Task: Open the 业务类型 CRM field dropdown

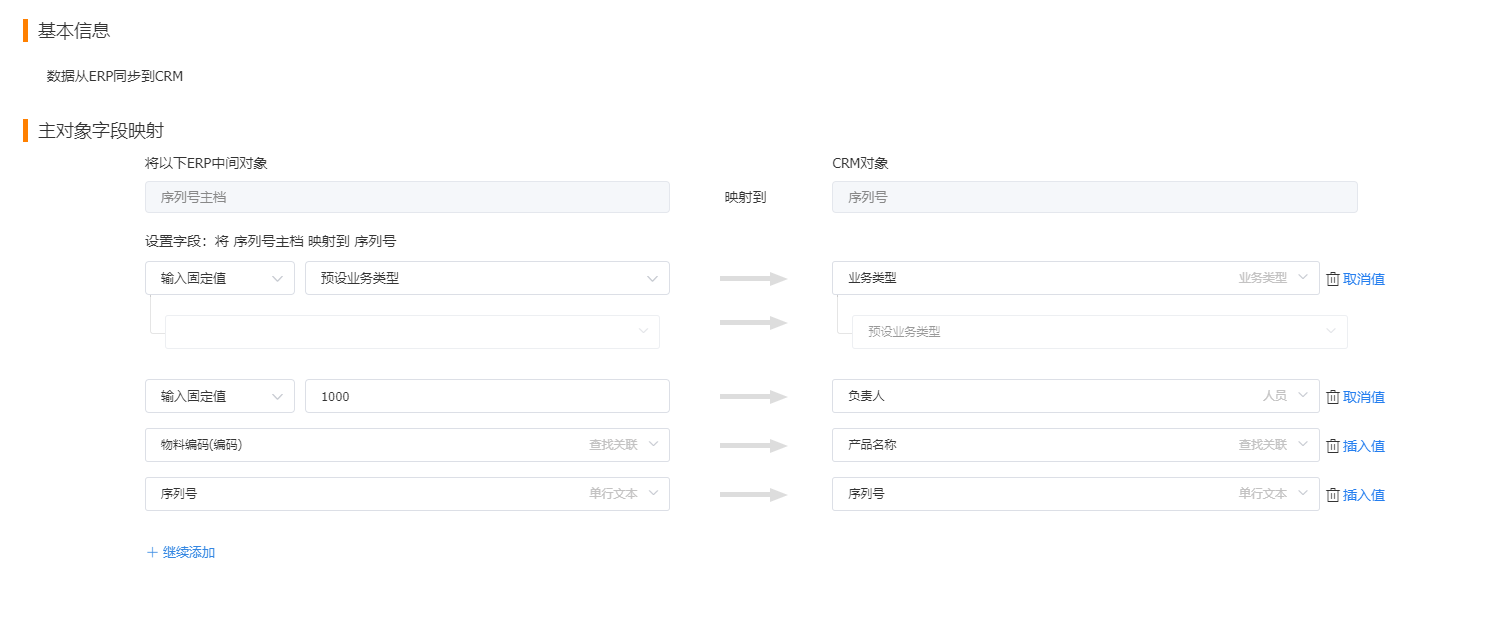Action: (x=1075, y=278)
